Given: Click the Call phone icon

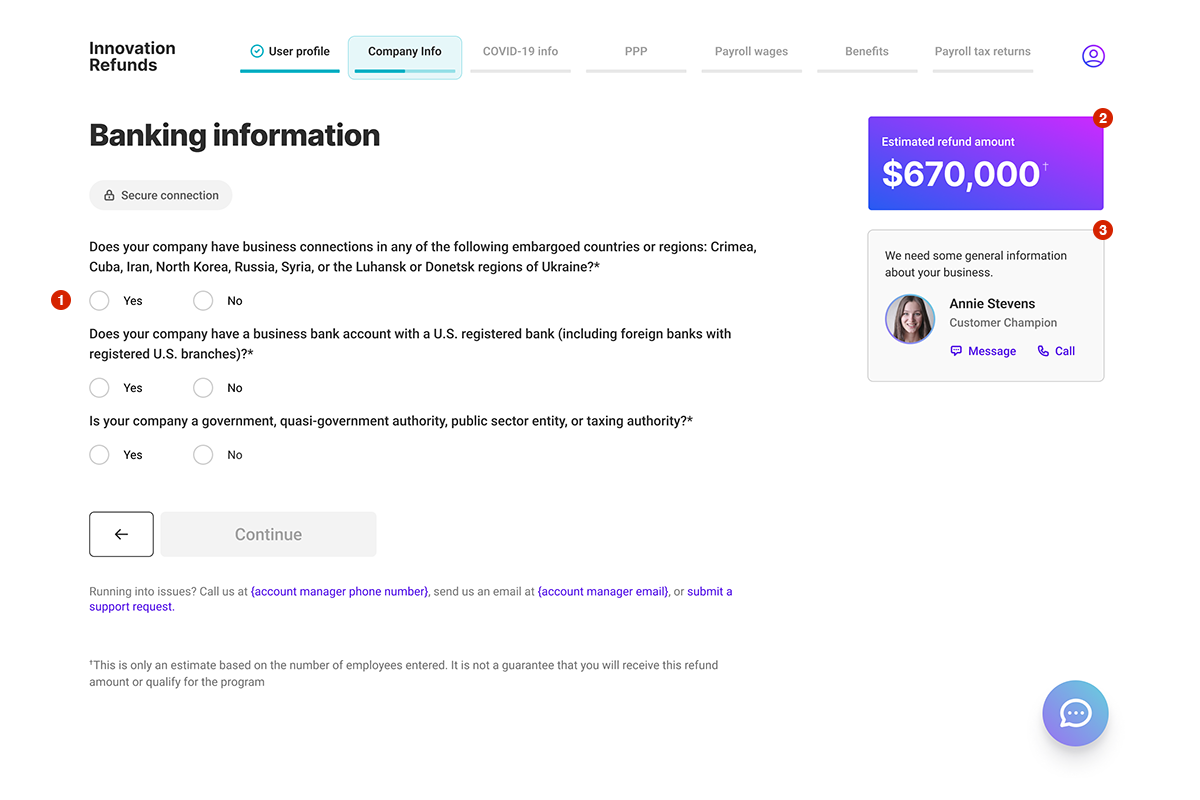Looking at the screenshot, I should coord(1043,351).
